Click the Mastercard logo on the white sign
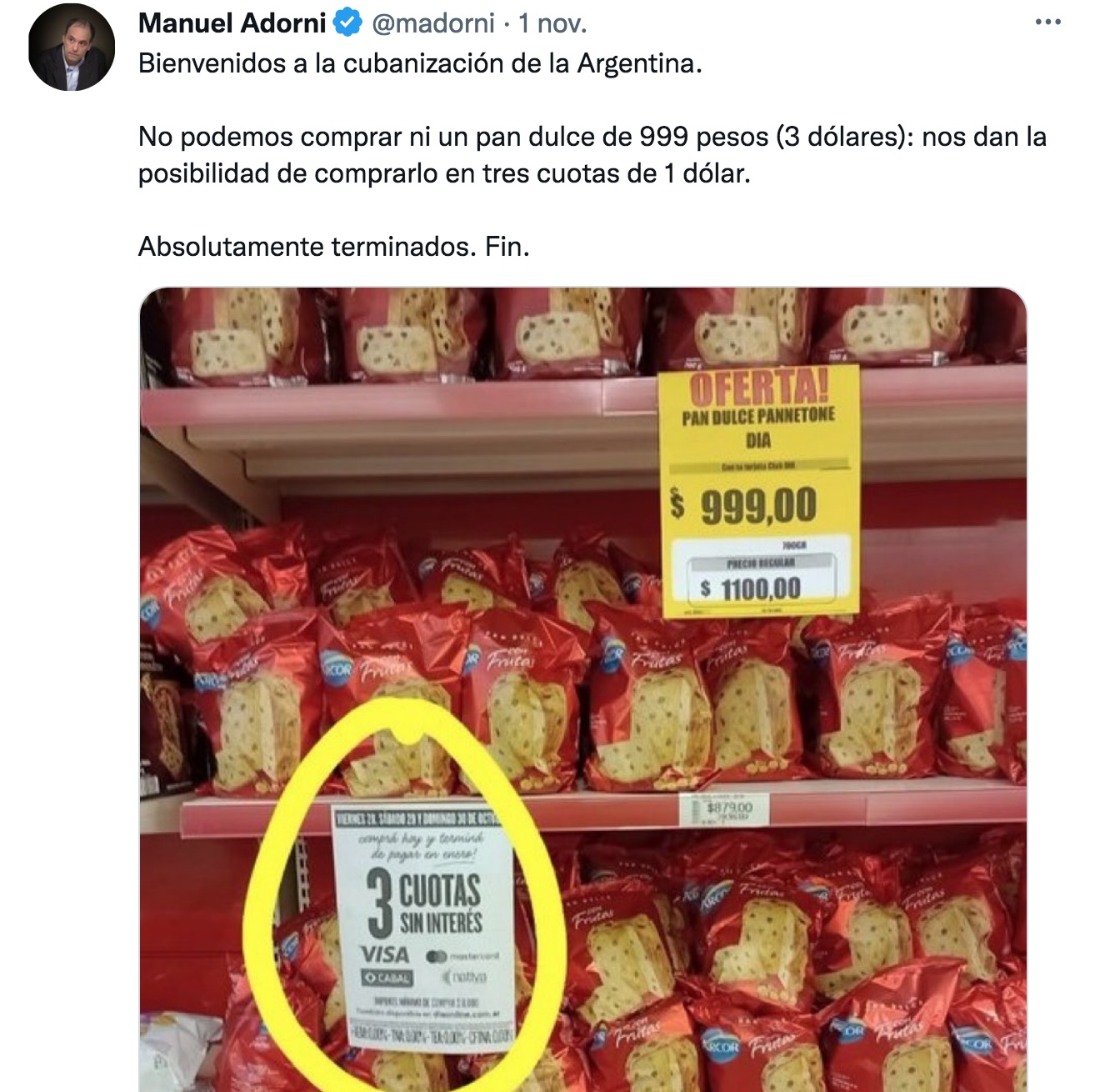 (x=462, y=956)
